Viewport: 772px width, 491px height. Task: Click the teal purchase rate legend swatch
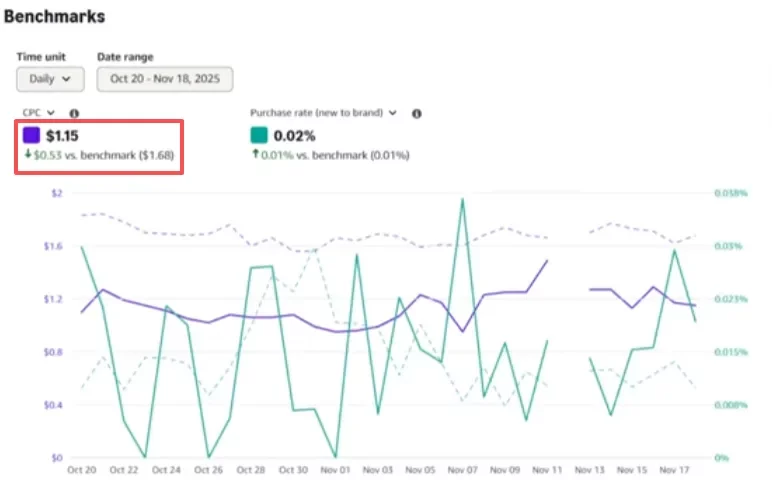point(259,135)
